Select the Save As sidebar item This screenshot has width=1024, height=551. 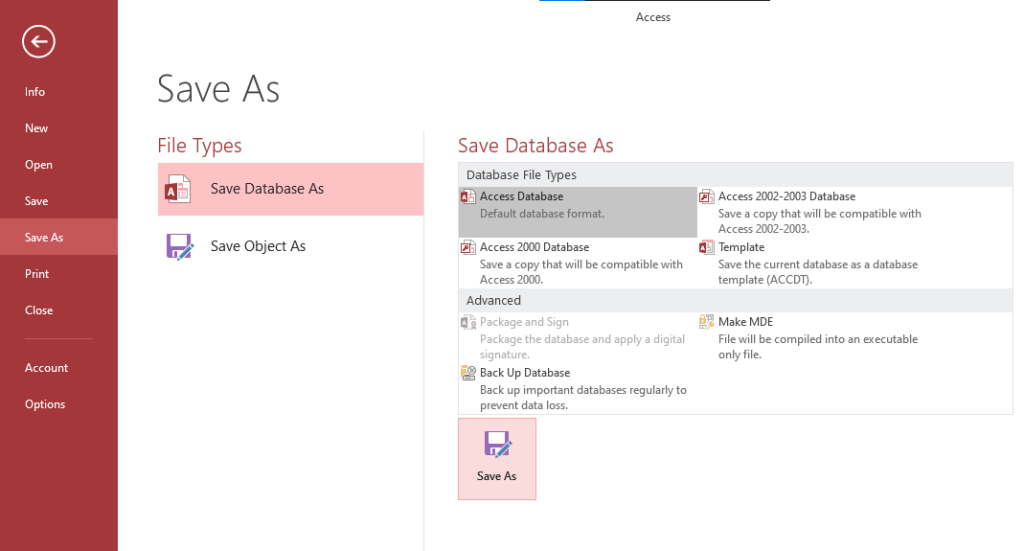[59, 238]
